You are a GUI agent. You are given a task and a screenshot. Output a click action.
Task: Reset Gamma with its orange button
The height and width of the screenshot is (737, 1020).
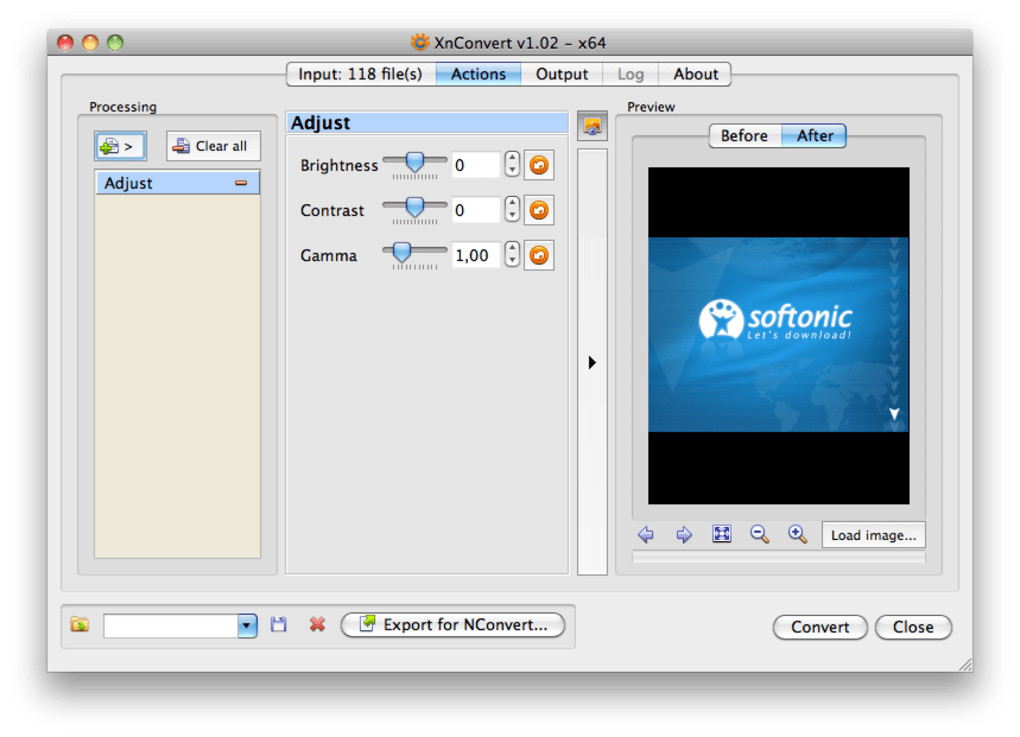[539, 255]
